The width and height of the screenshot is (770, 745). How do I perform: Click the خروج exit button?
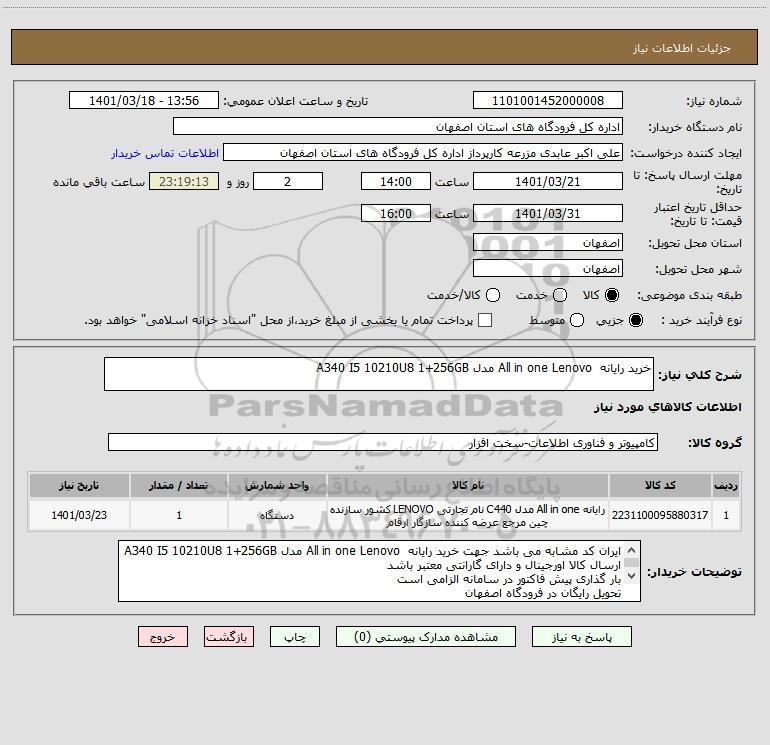point(163,637)
